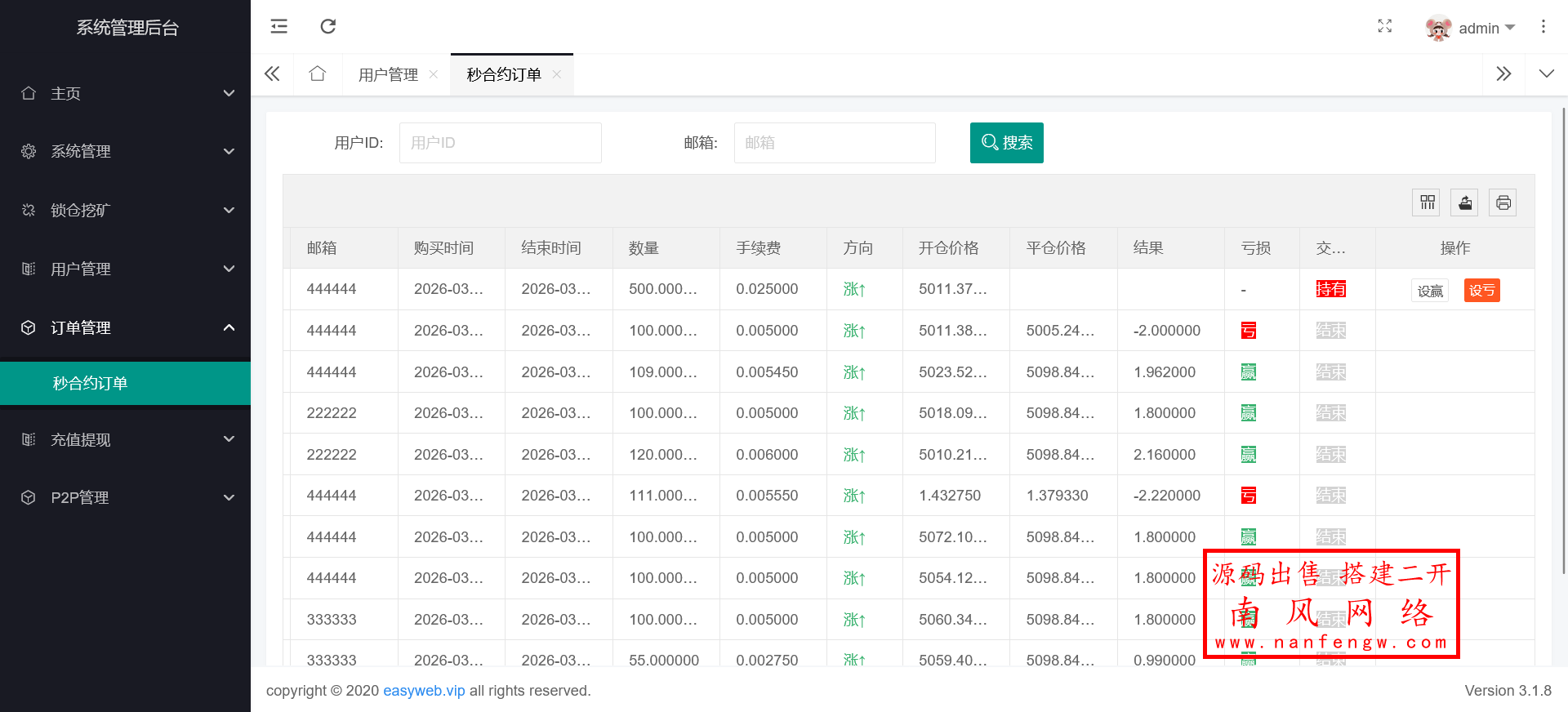Expand the 锁仓挖矿 menu chevron

tap(229, 210)
